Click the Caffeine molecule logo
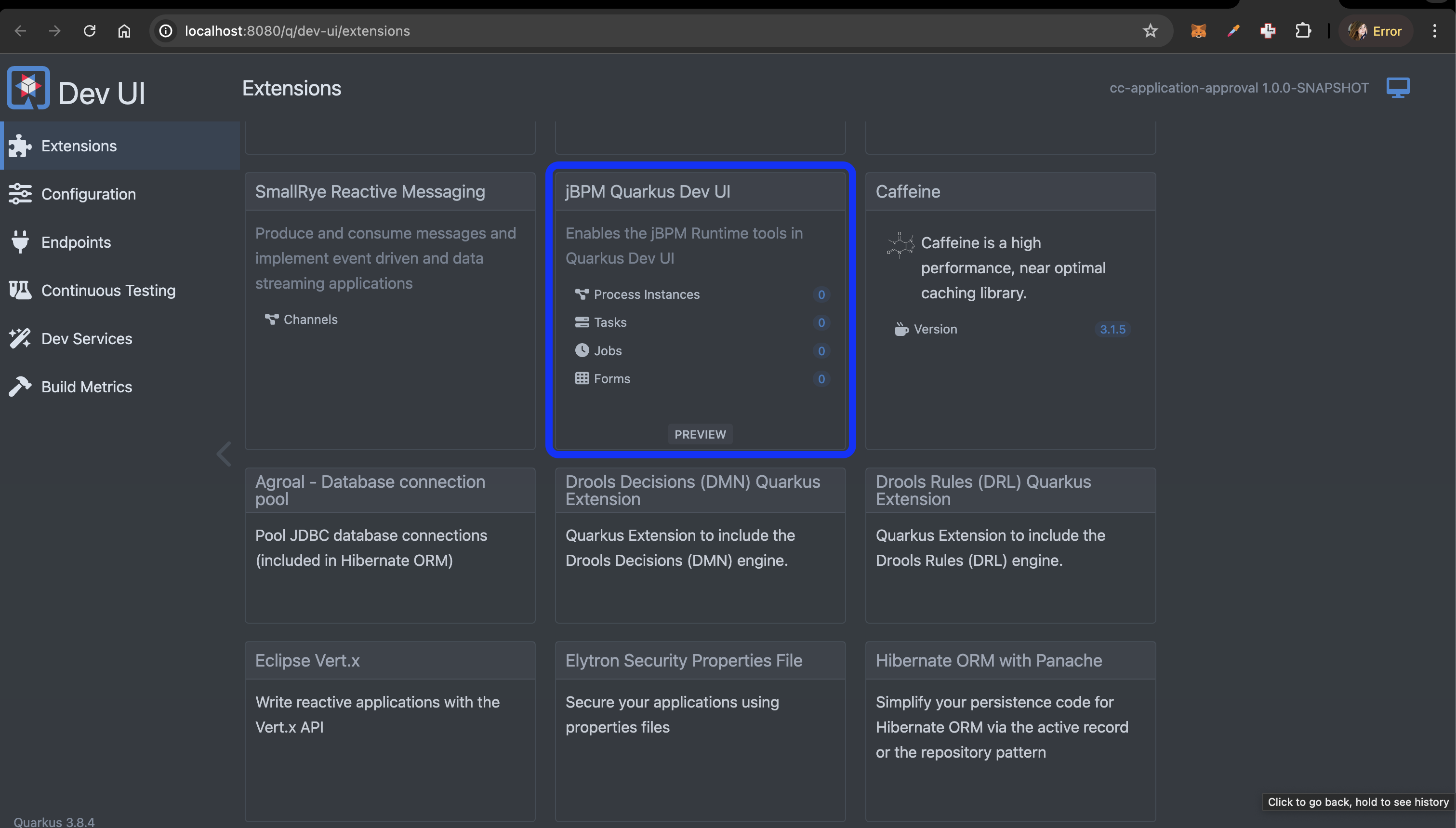This screenshot has height=828, width=1456. (x=900, y=245)
